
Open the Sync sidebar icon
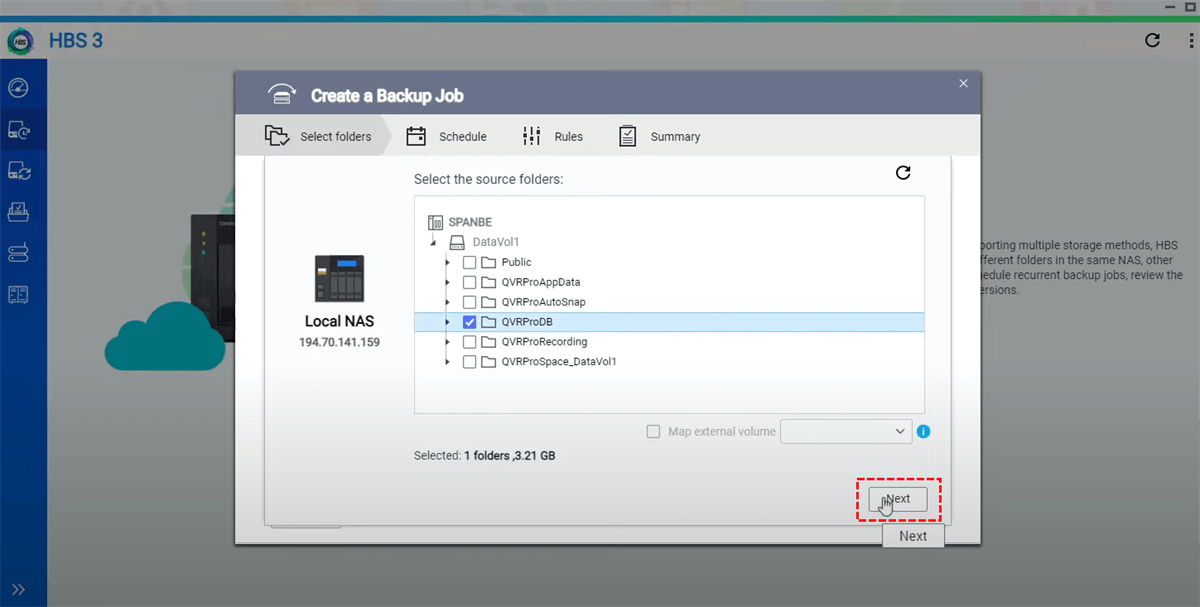pyautogui.click(x=18, y=171)
